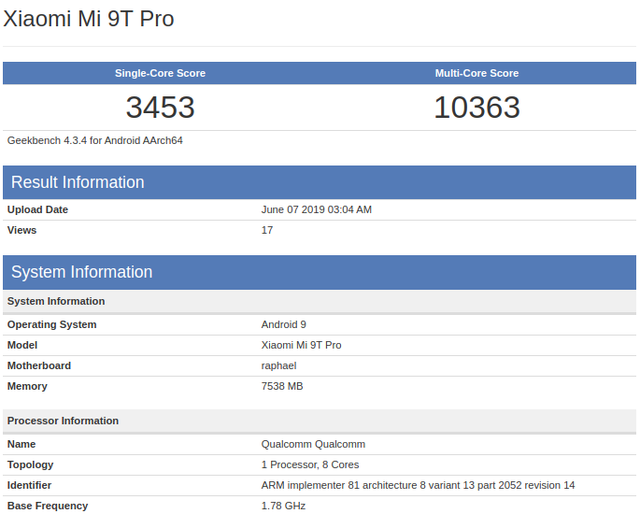
Task: Click the Xiaomi Mi 9T Pro page title
Action: click(x=88, y=19)
